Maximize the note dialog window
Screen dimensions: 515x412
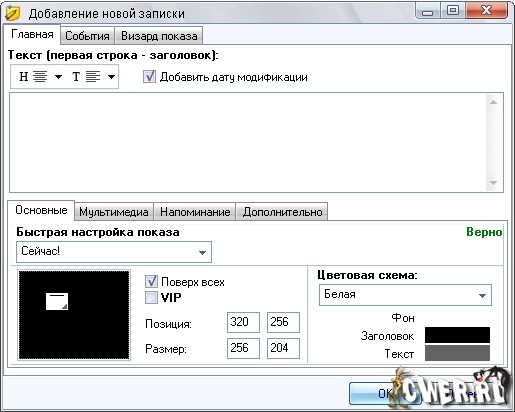453,11
